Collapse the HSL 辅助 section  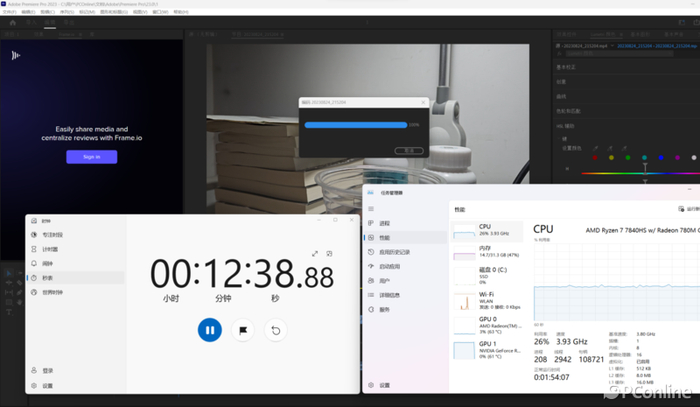pos(565,126)
